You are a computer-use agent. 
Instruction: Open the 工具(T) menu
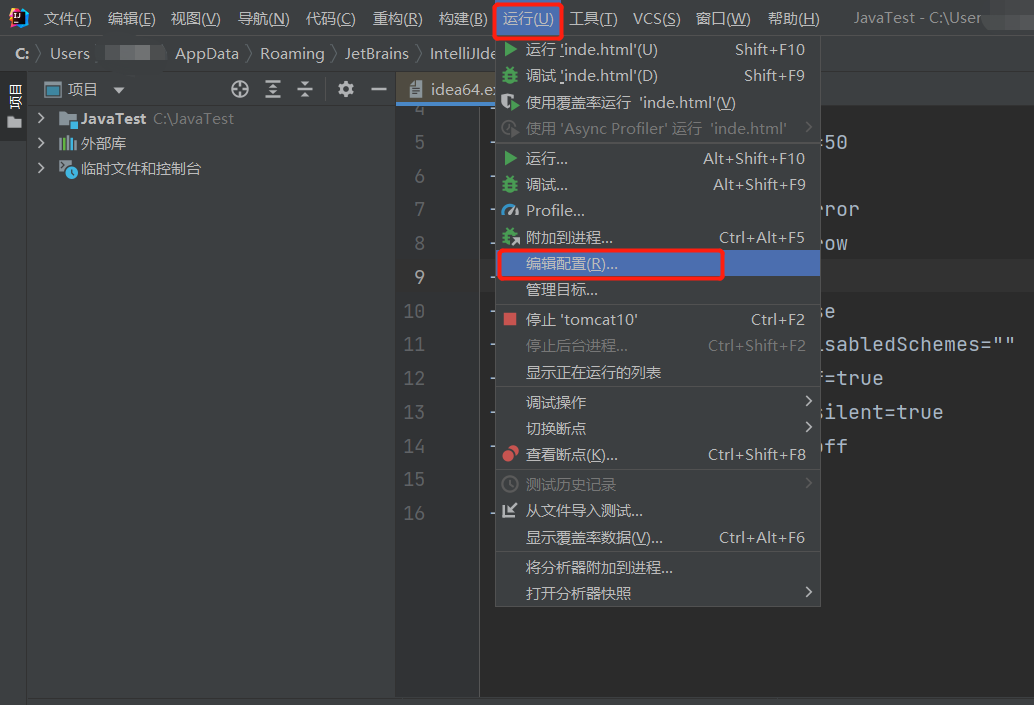click(593, 18)
